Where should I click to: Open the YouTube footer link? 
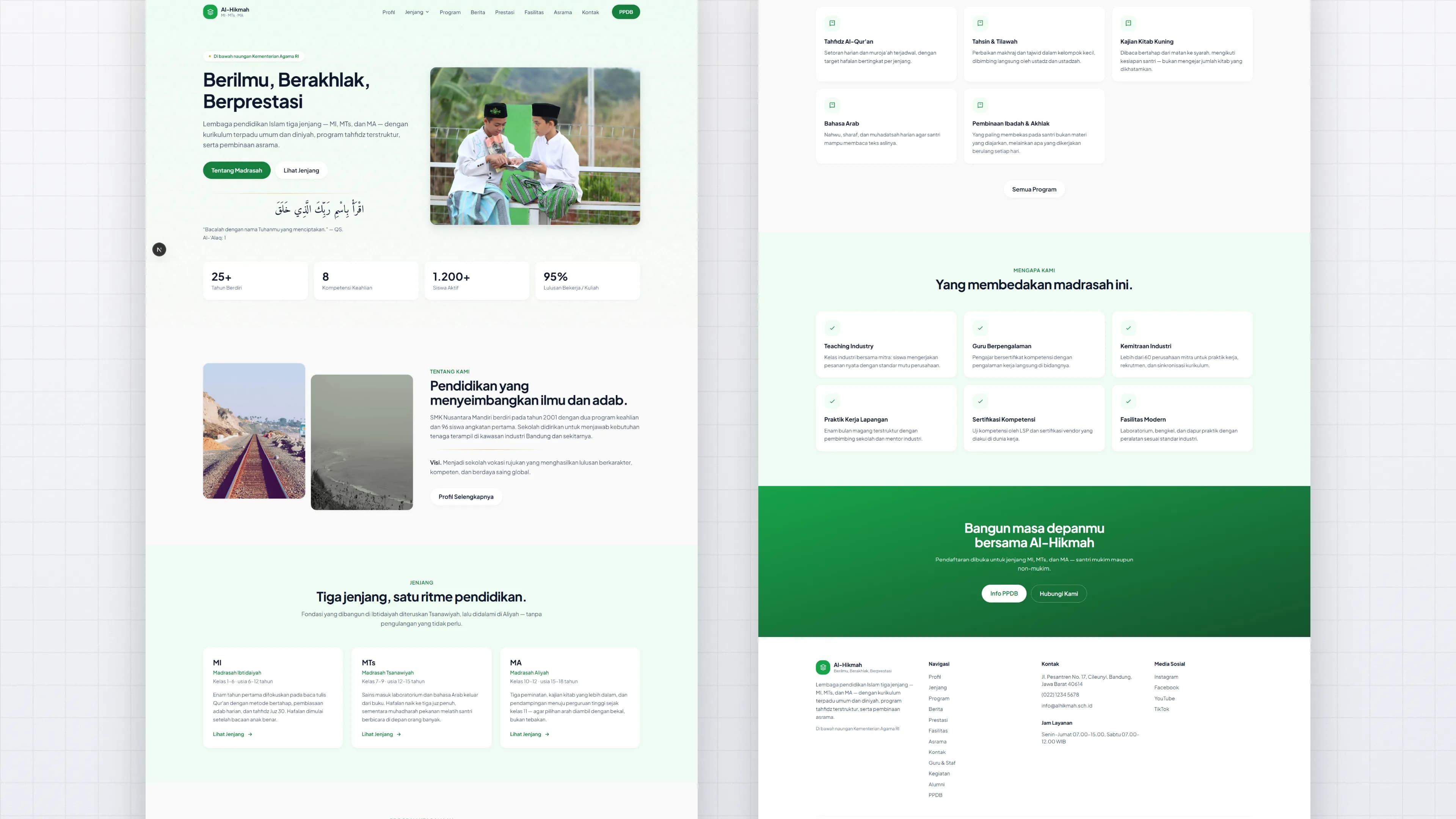1164,698
